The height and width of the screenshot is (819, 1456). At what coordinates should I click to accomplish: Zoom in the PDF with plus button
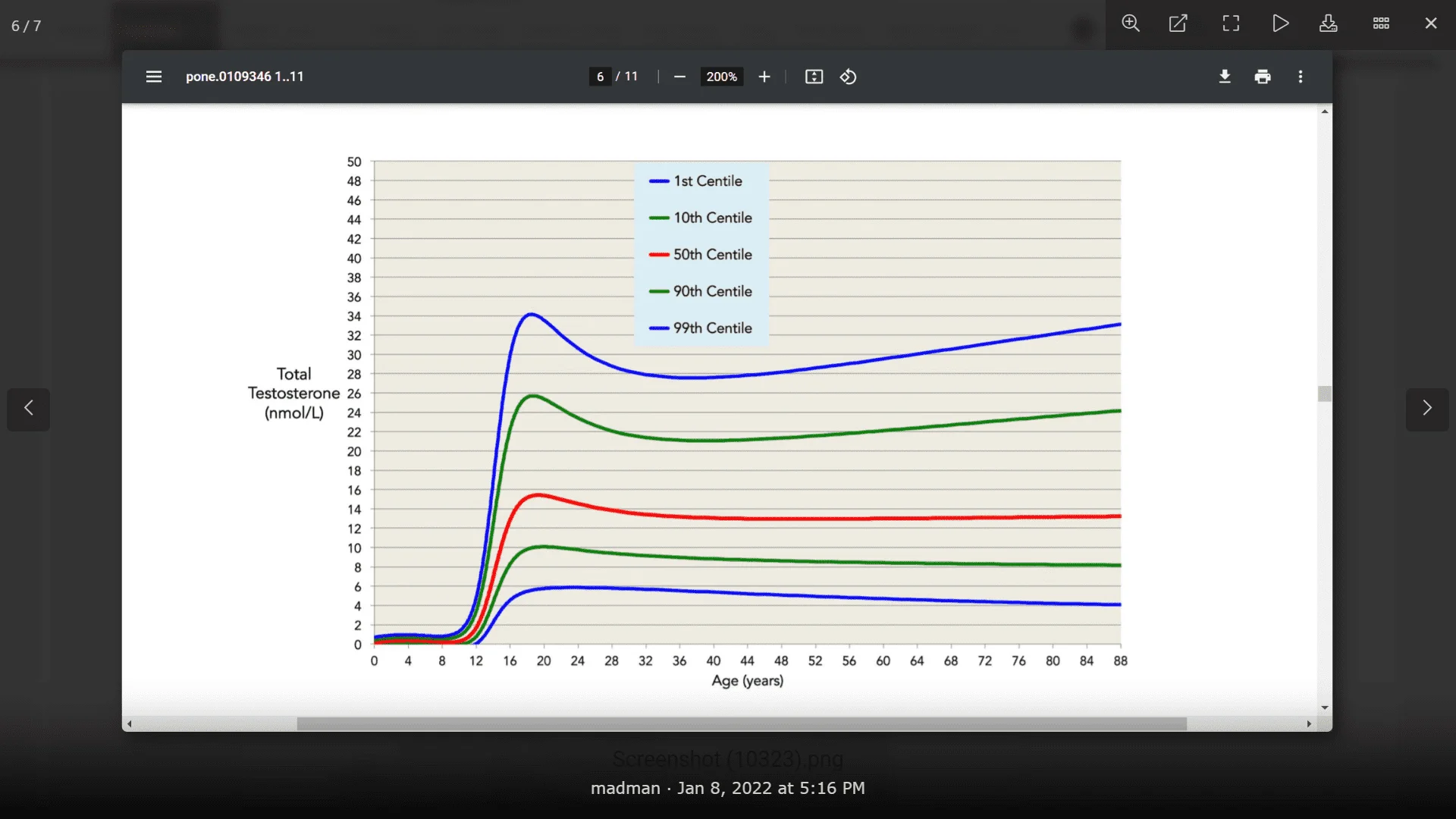point(764,77)
